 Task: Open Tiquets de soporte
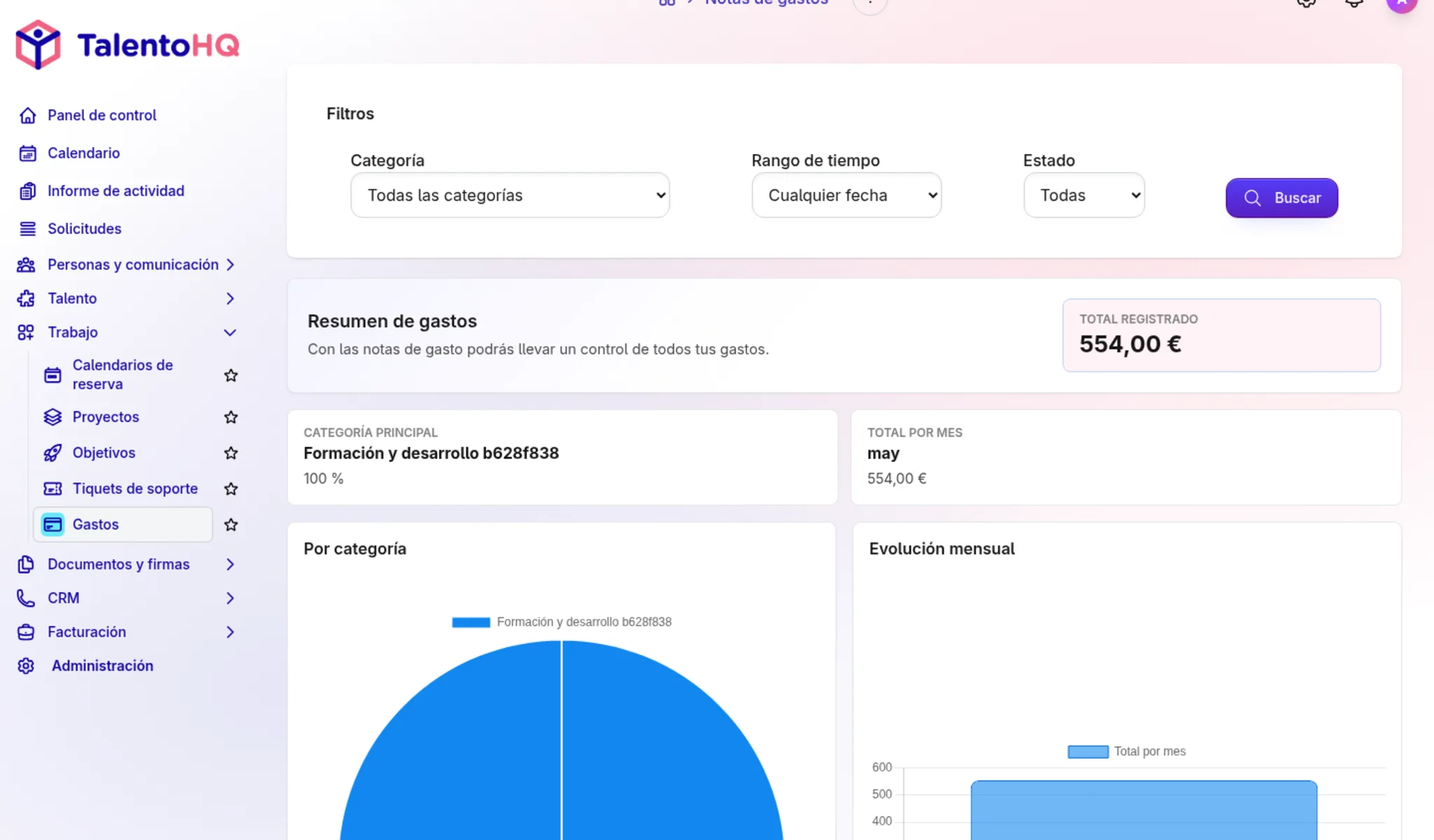point(135,489)
